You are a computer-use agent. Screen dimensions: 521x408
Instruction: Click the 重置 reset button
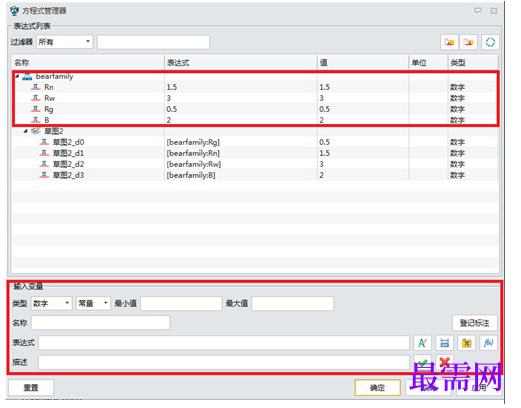[31, 388]
